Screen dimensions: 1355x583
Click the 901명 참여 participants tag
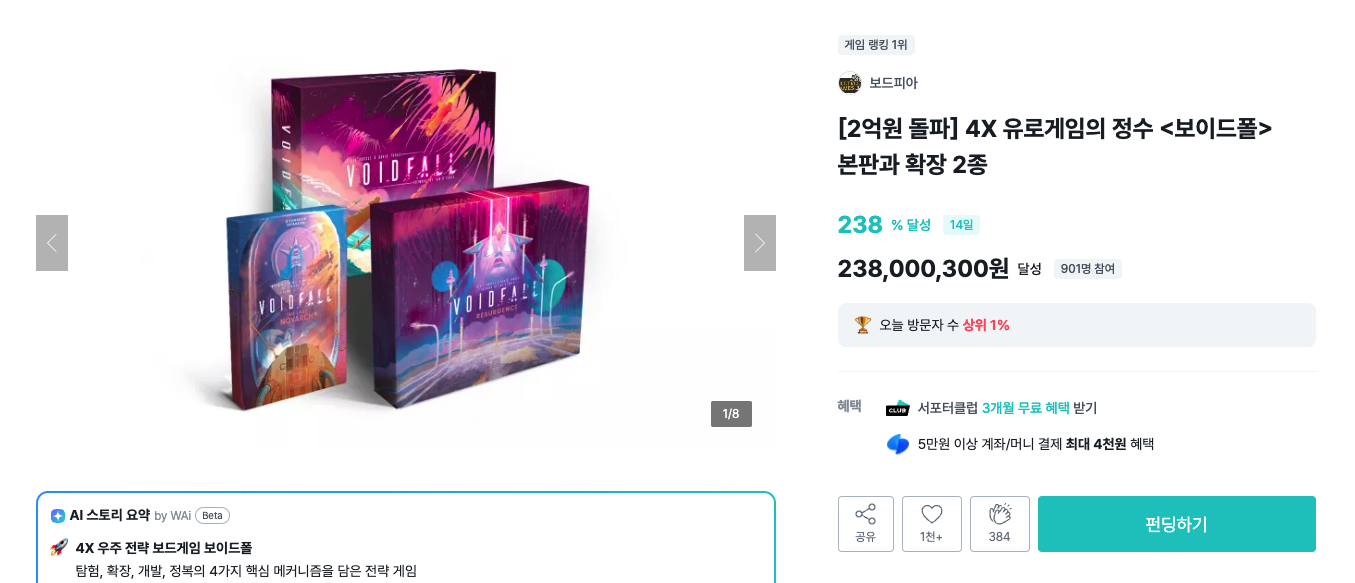click(x=1088, y=269)
